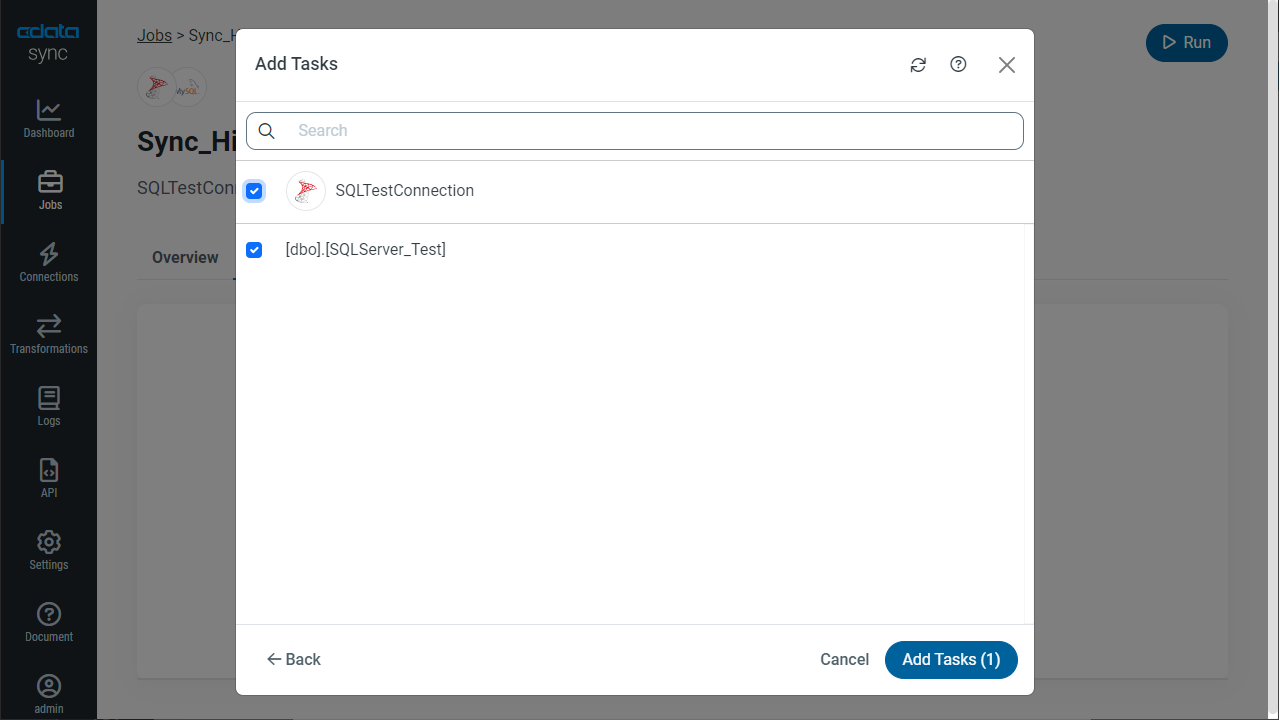This screenshot has width=1280, height=720.
Task: Open the Connections section
Action: tap(48, 262)
